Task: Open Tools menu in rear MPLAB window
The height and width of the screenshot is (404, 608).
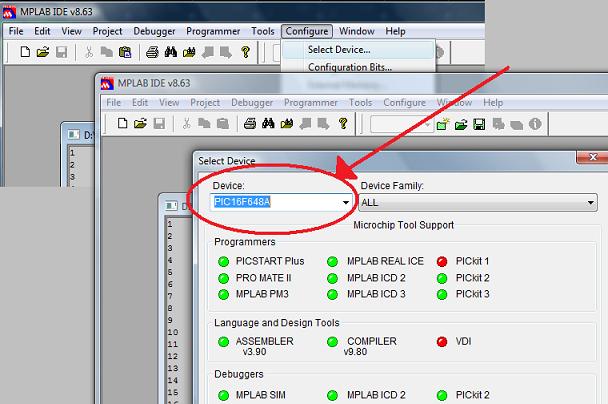Action: tap(263, 31)
